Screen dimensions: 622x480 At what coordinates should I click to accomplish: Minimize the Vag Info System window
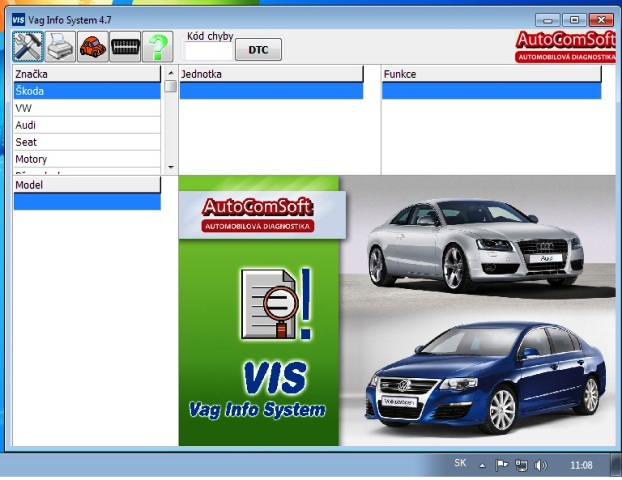click(x=547, y=20)
